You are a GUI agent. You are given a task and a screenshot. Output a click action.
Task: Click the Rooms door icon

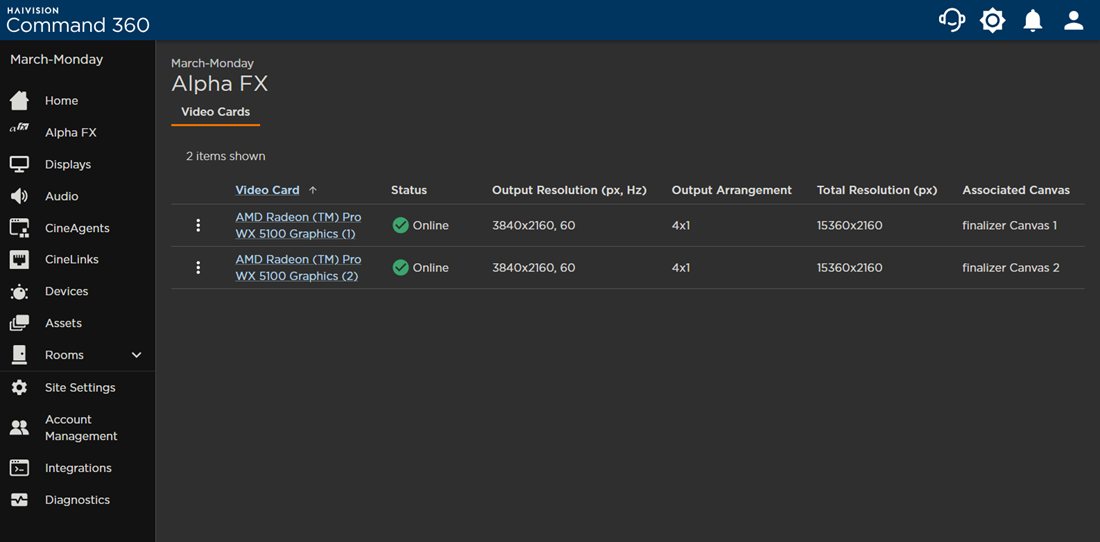coord(20,355)
